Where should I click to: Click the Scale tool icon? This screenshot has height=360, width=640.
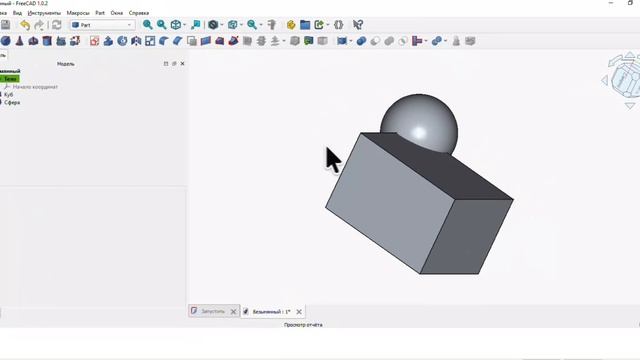click(x=150, y=41)
